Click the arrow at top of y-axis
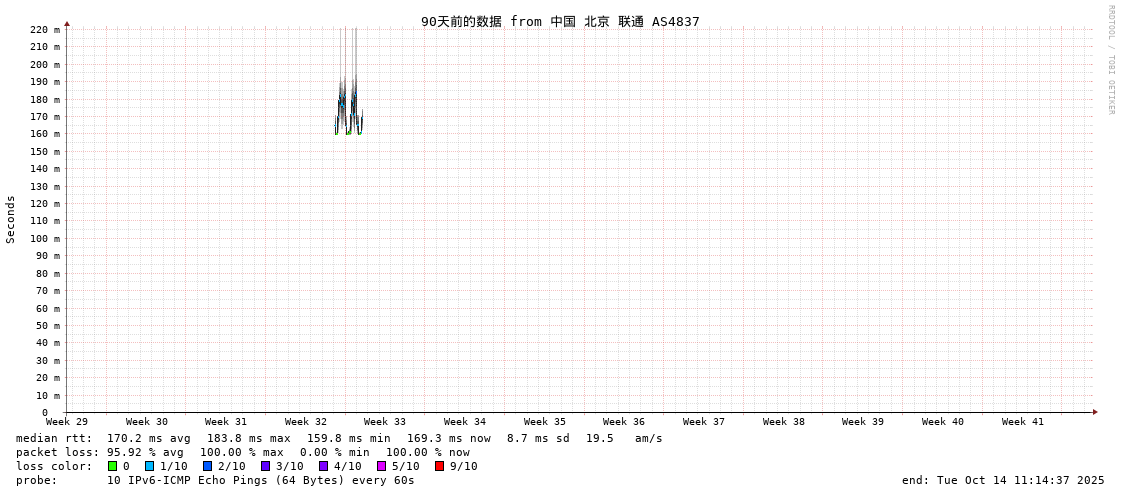 [x=67, y=23]
